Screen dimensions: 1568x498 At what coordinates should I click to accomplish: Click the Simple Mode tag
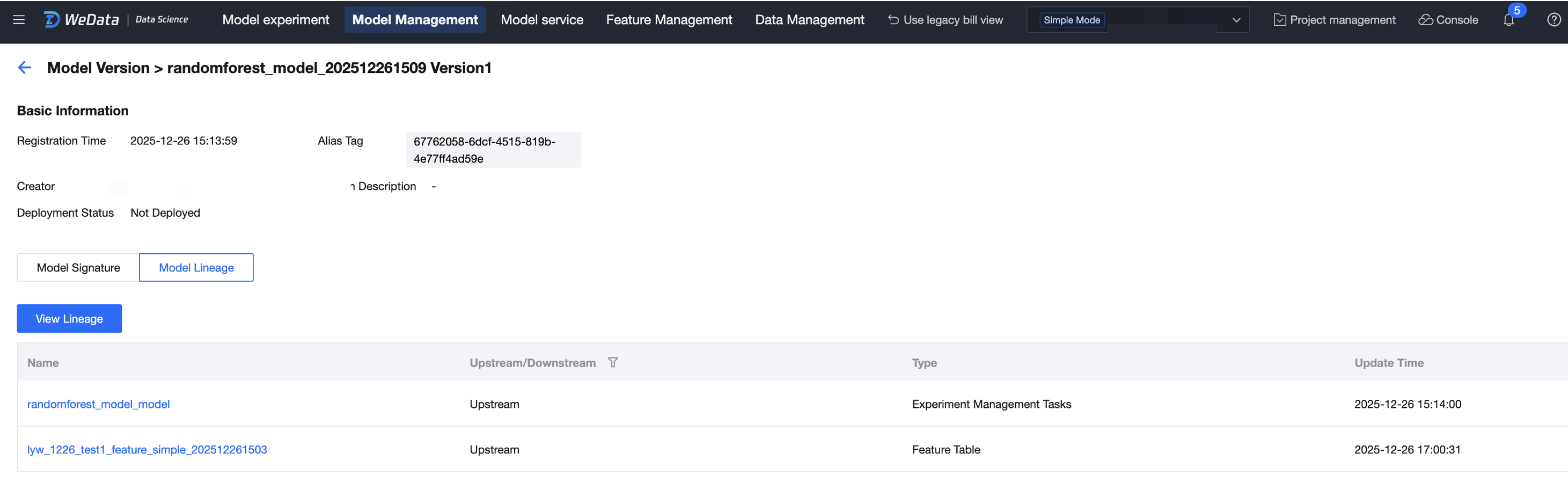(1071, 20)
